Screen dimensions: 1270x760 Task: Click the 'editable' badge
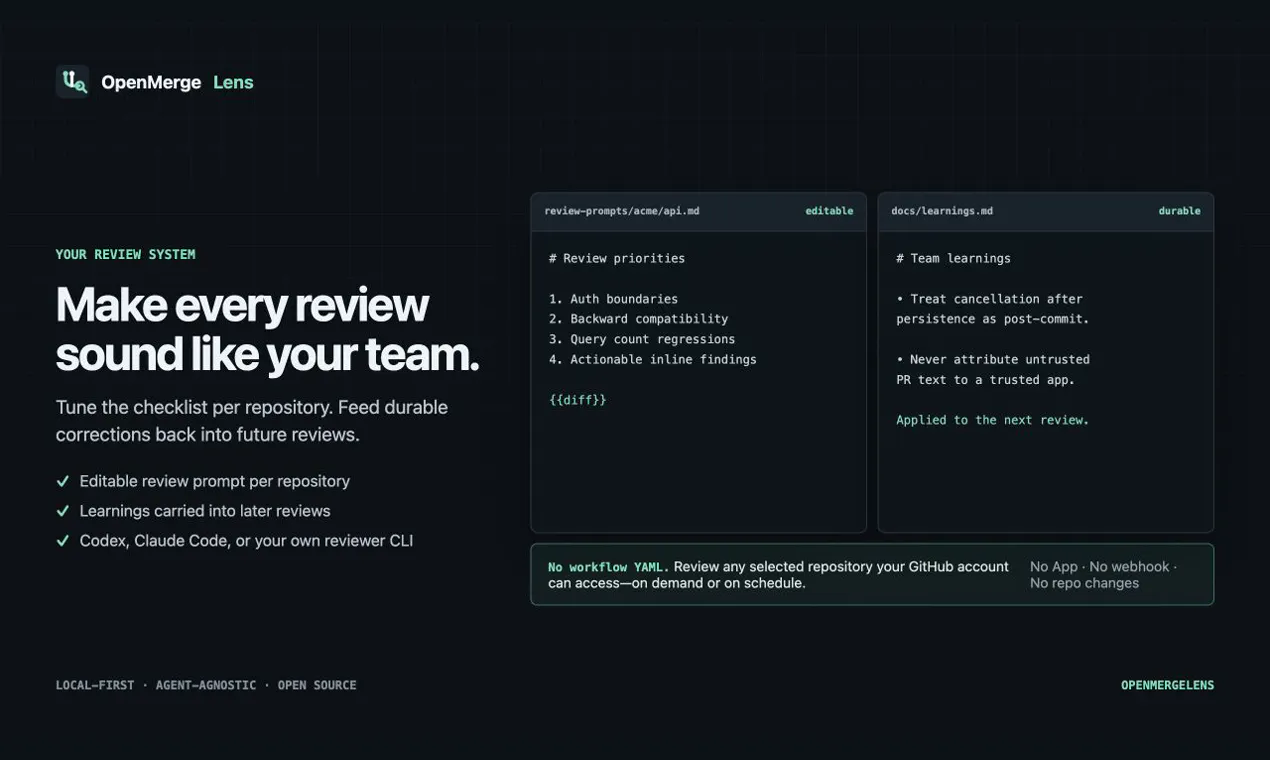click(x=829, y=211)
